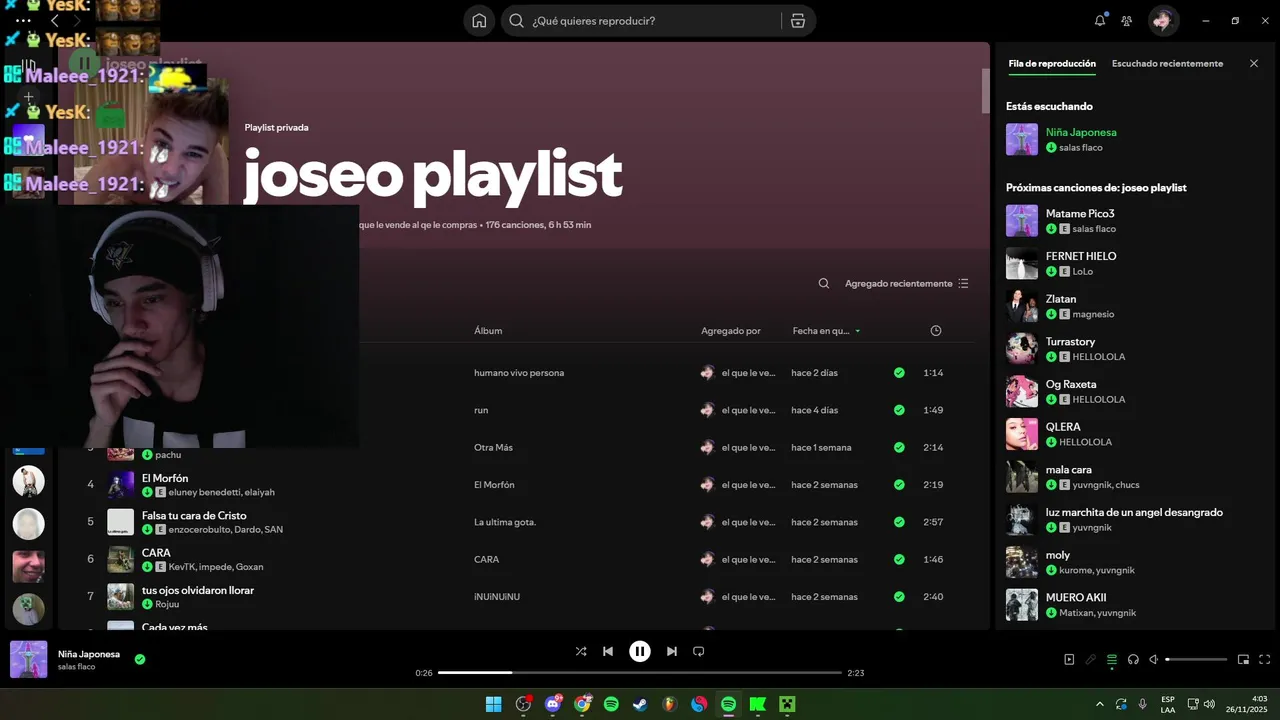Image resolution: width=1280 pixels, height=720 pixels.
Task: Open Discord from the taskbar
Action: pyautogui.click(x=553, y=704)
